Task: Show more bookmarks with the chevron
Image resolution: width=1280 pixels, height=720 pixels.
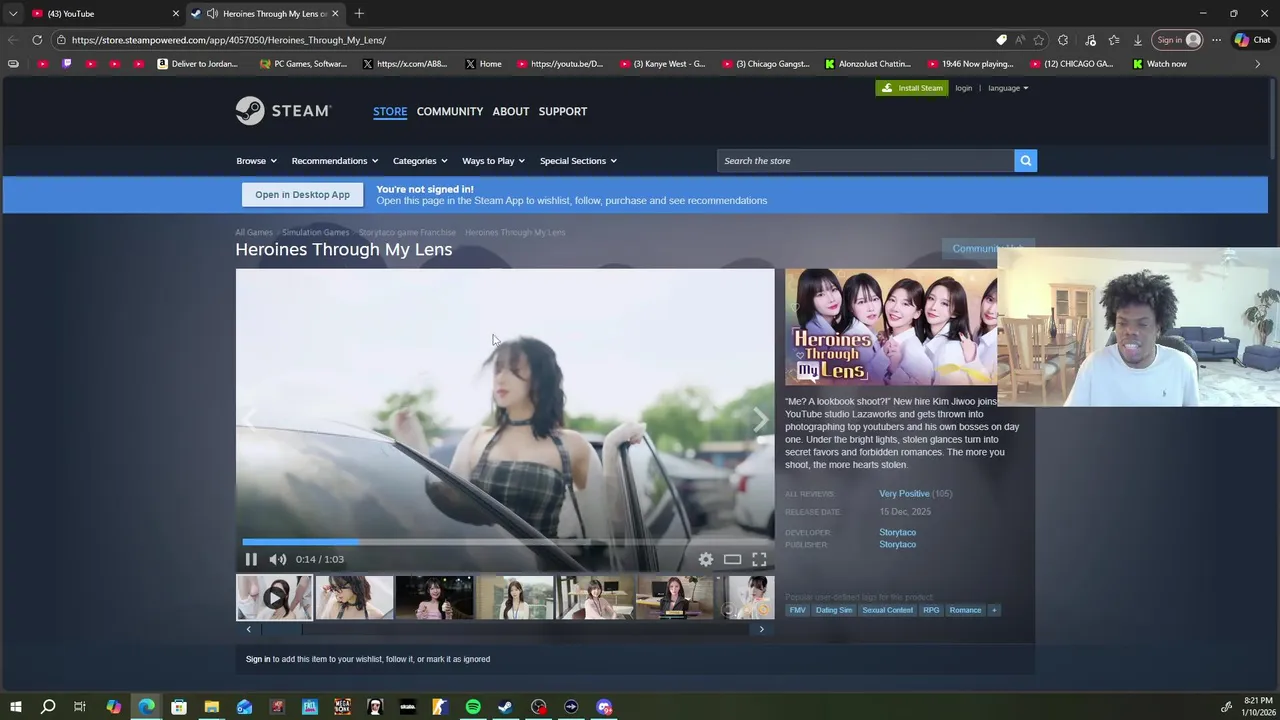Action: 1258,64
